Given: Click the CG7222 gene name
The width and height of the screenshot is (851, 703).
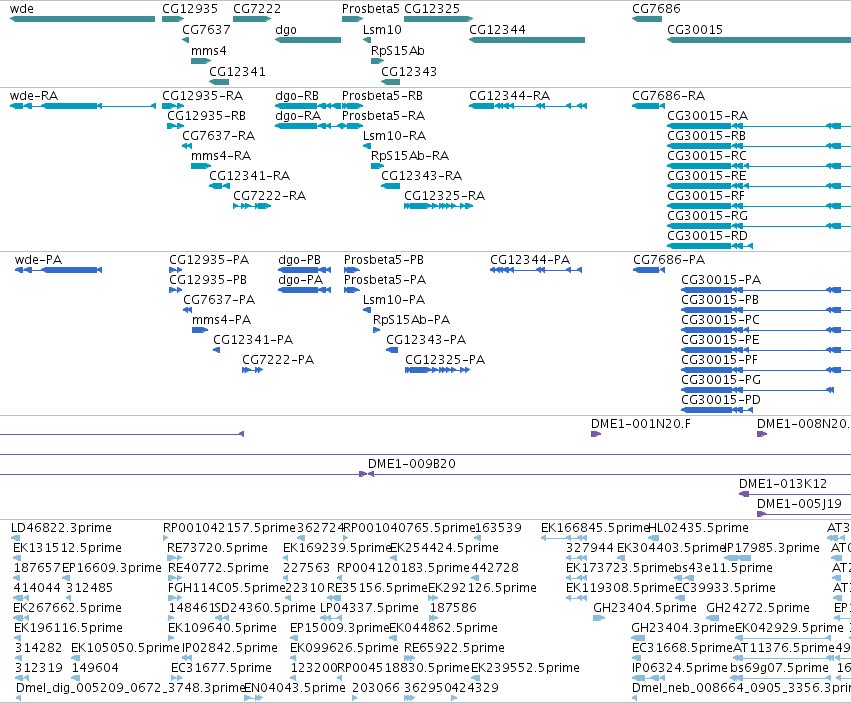Looking at the screenshot, I should coord(257,9).
